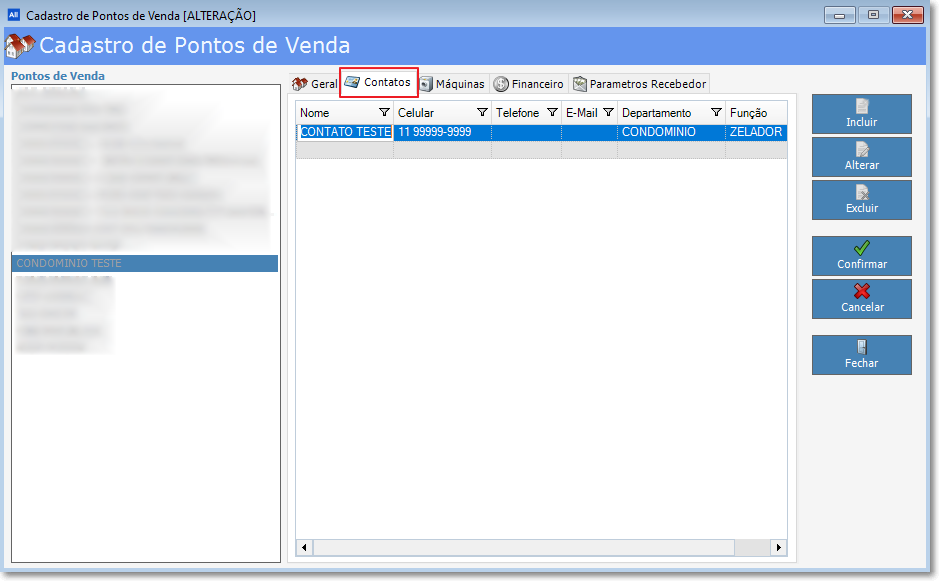Screen dimensions: 939x581
Task: Confirm changes with green checkmark button
Action: click(x=861, y=256)
